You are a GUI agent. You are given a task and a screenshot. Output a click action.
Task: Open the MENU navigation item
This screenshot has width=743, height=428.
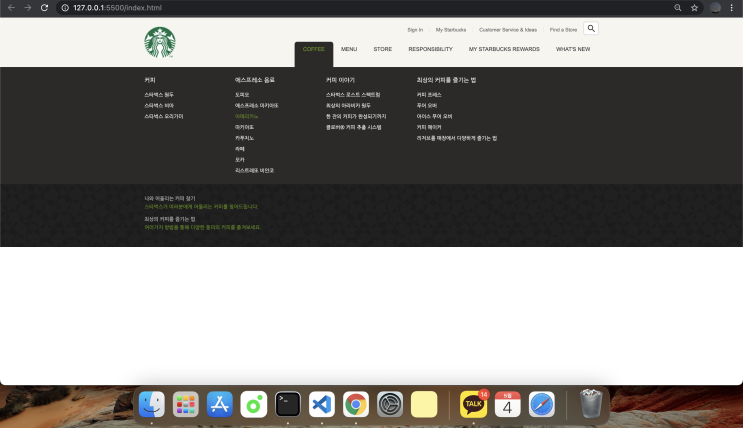click(x=349, y=49)
